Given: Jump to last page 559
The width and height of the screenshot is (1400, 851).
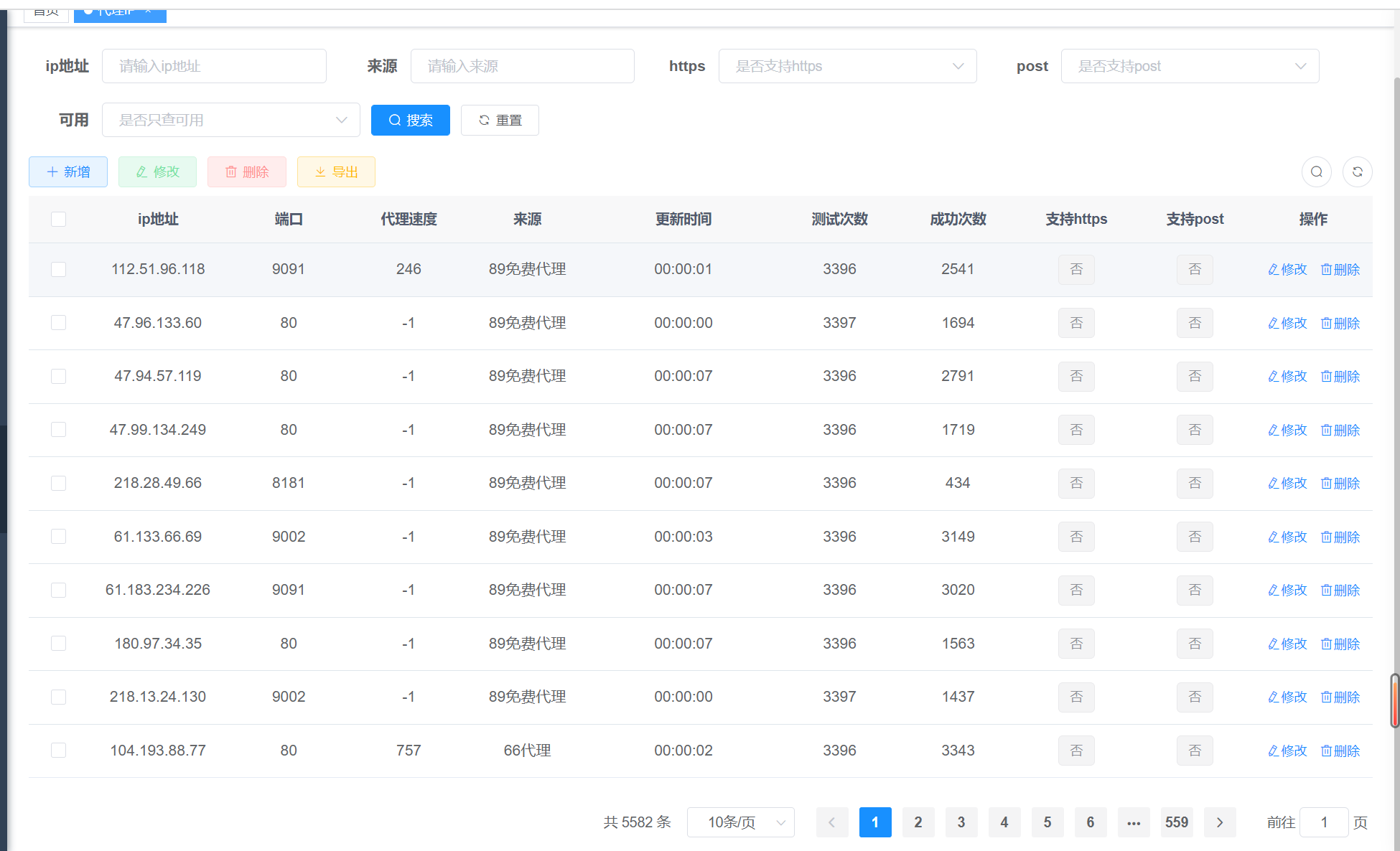Looking at the screenshot, I should point(1177,822).
